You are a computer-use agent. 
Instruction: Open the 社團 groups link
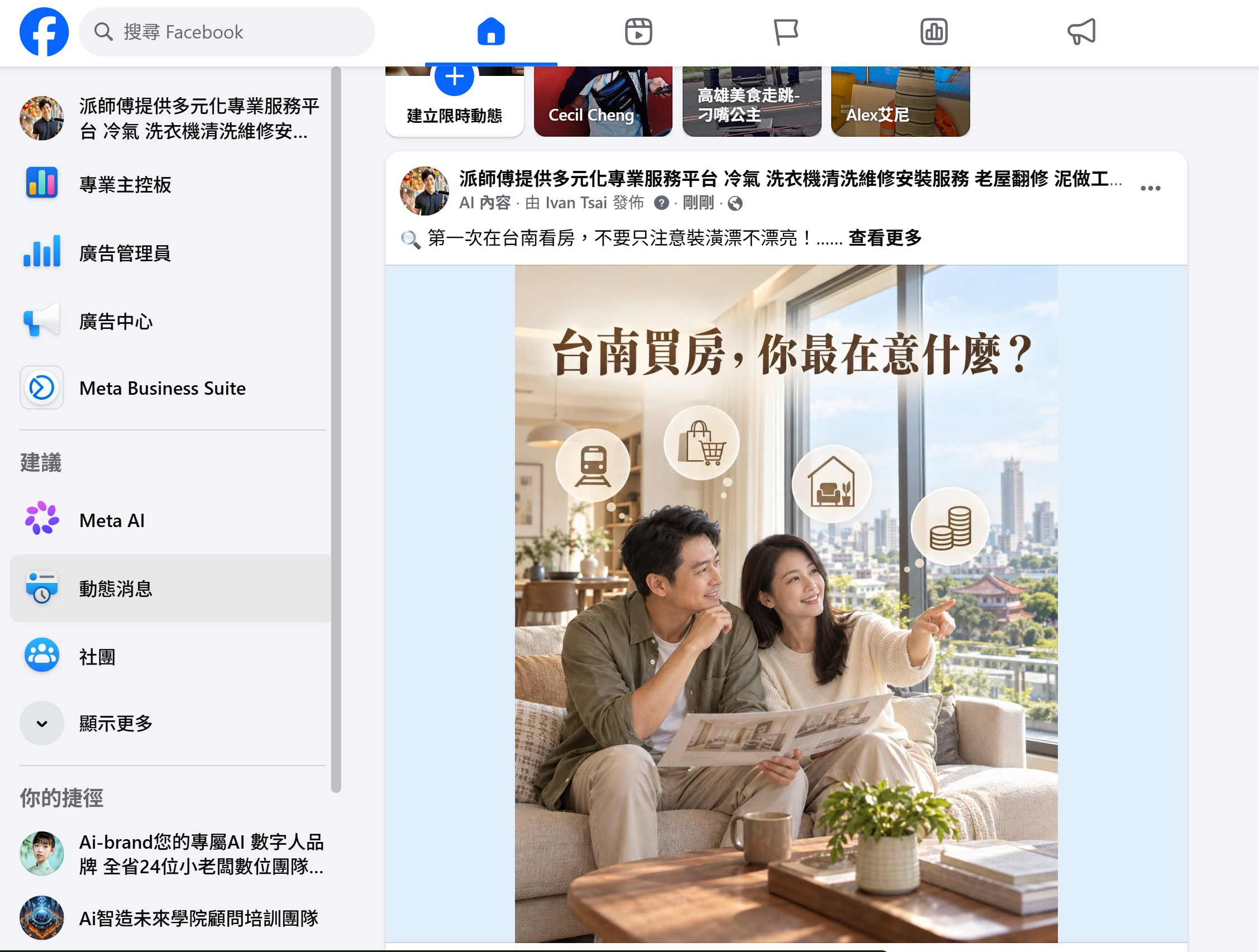pos(170,656)
